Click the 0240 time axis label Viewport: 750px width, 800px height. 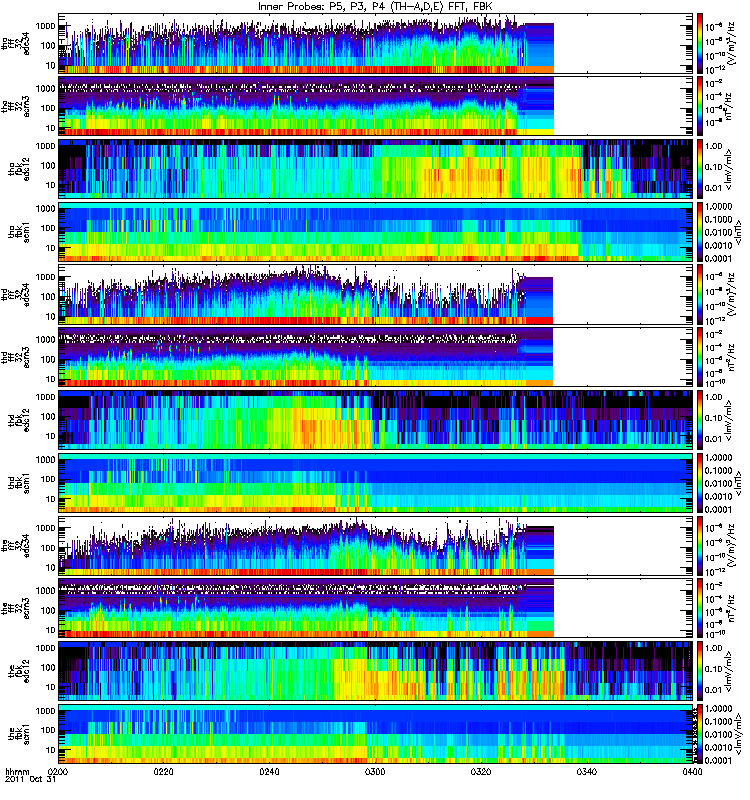pyautogui.click(x=269, y=771)
